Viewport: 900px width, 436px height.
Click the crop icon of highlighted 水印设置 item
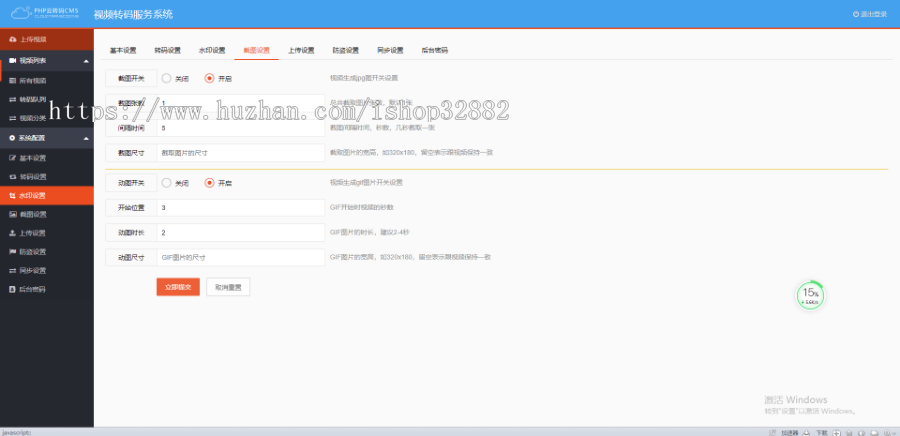(13, 196)
